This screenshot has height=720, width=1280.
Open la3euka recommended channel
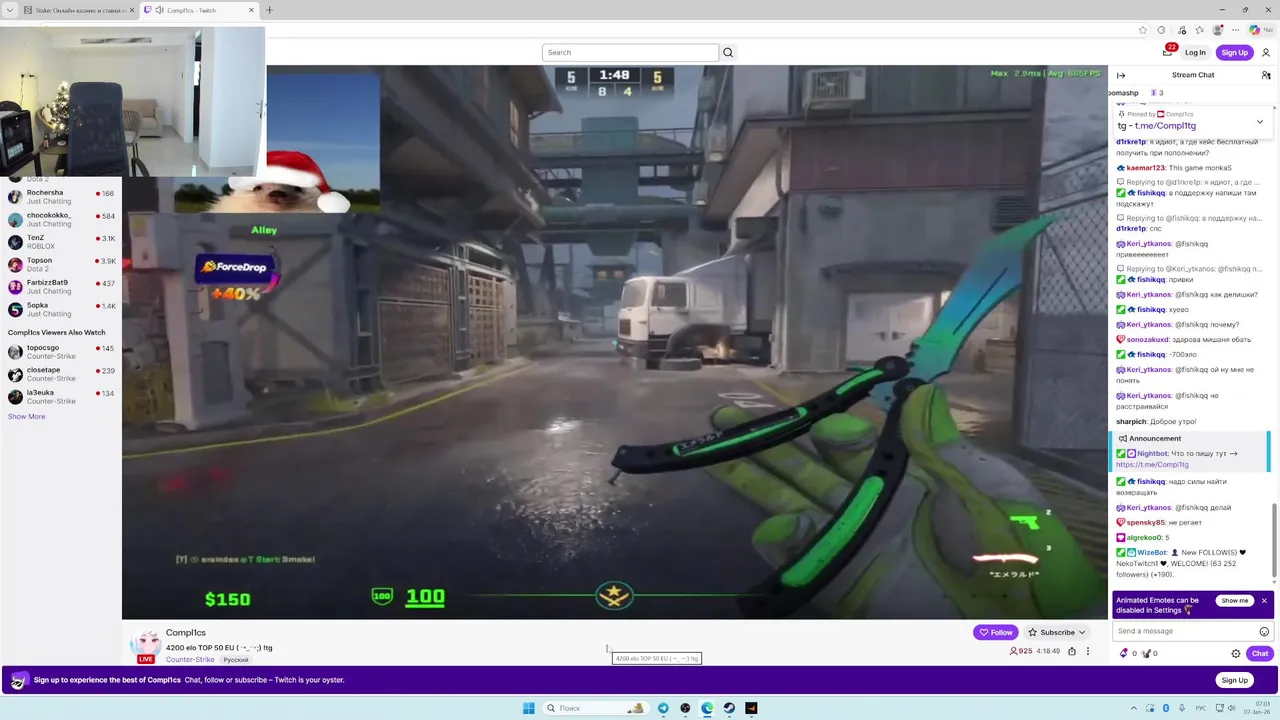click(x=61, y=397)
